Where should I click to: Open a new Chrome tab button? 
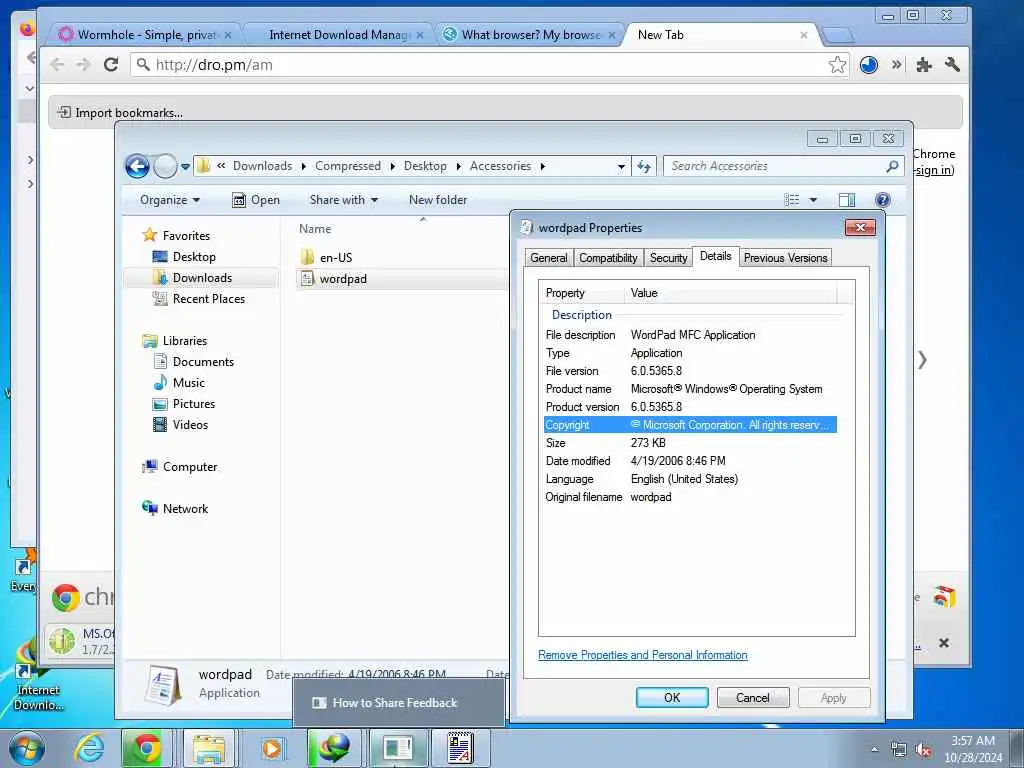coord(839,35)
